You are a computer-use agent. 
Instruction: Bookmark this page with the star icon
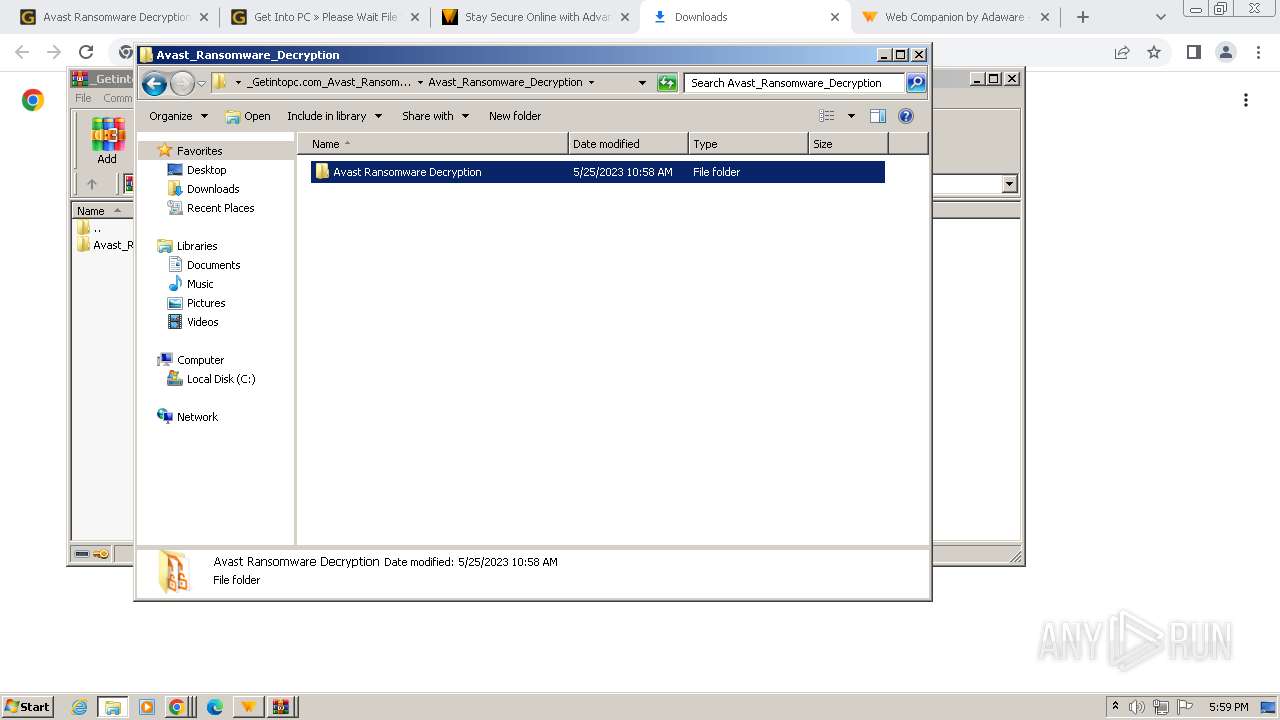pyautogui.click(x=1154, y=52)
